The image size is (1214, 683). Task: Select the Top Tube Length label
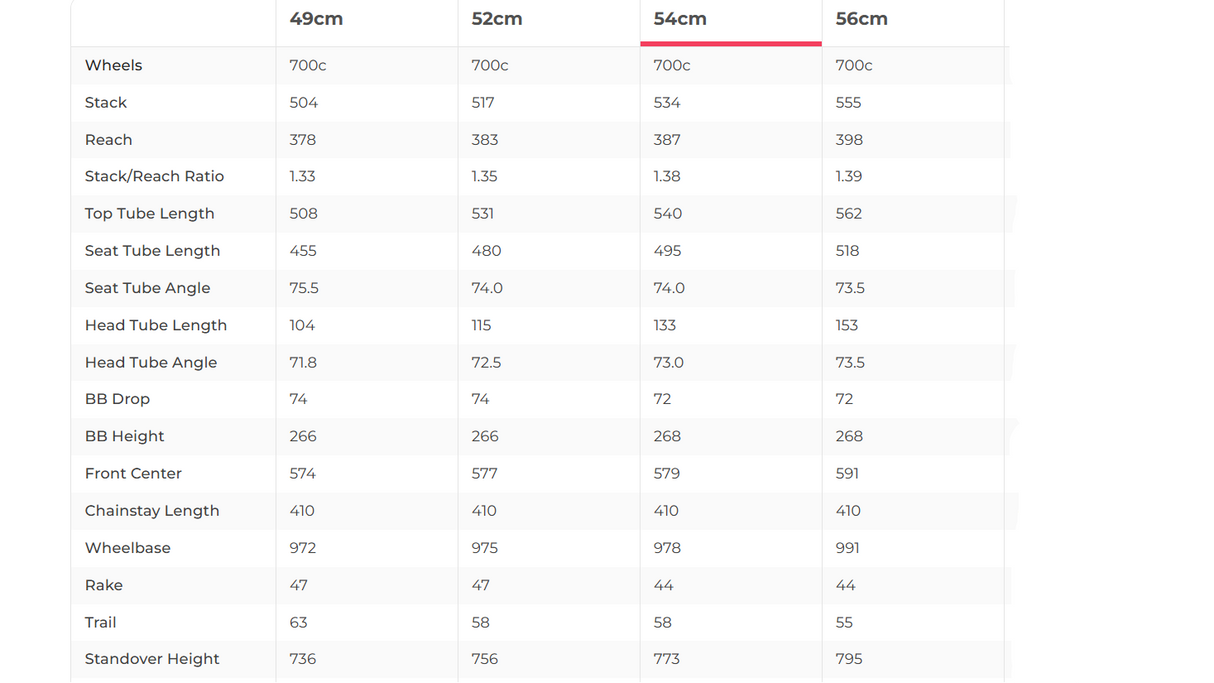149,213
